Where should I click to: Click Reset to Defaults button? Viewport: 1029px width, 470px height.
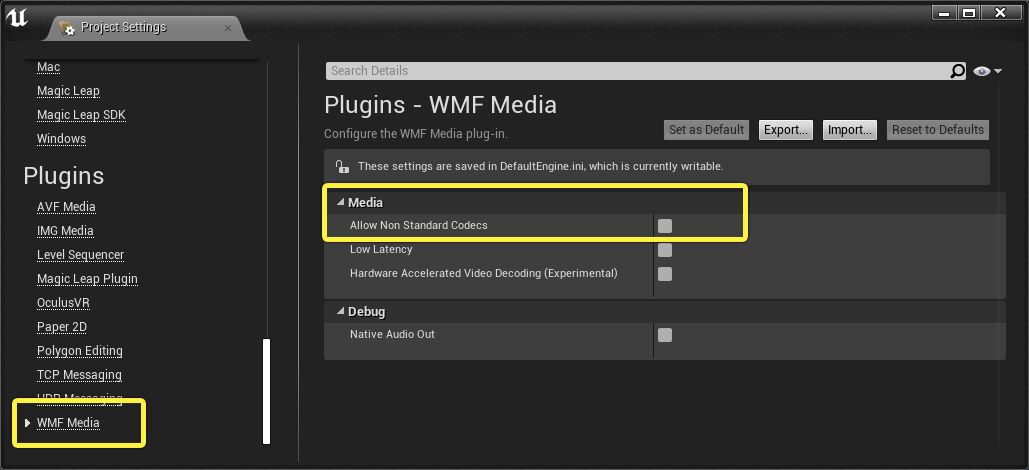(x=938, y=129)
